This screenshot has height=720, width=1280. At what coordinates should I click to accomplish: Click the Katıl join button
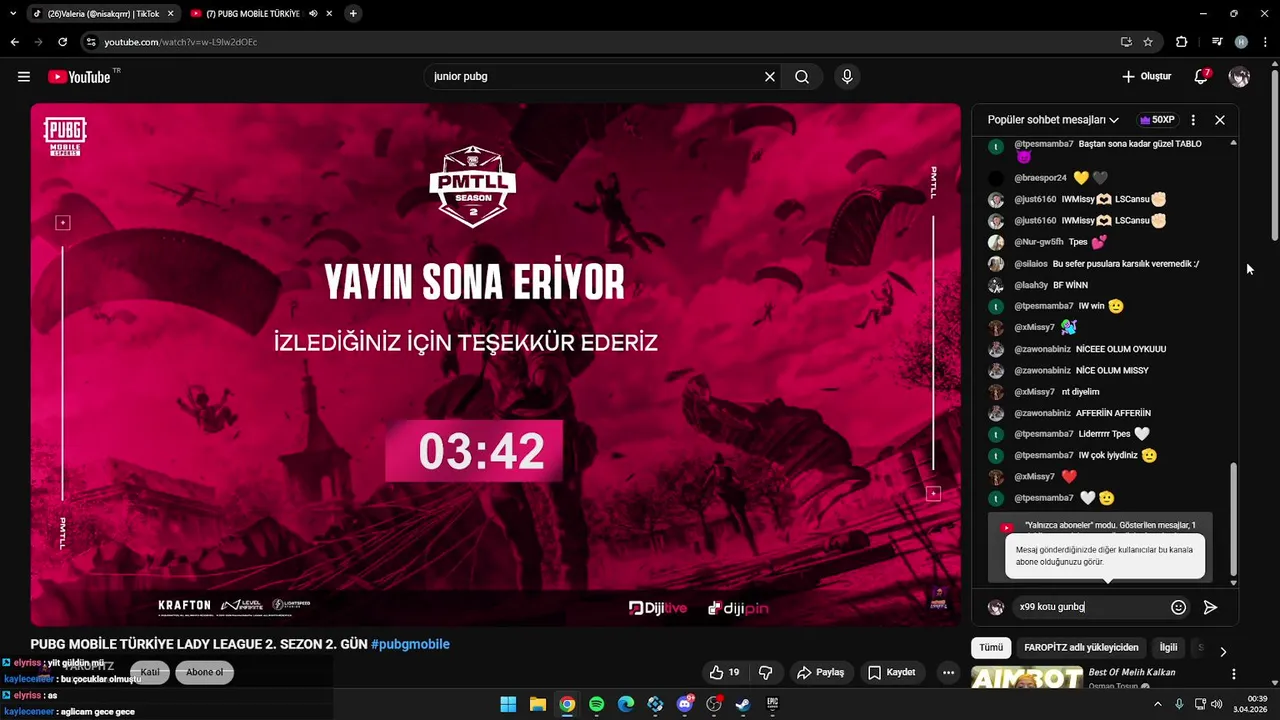(150, 672)
